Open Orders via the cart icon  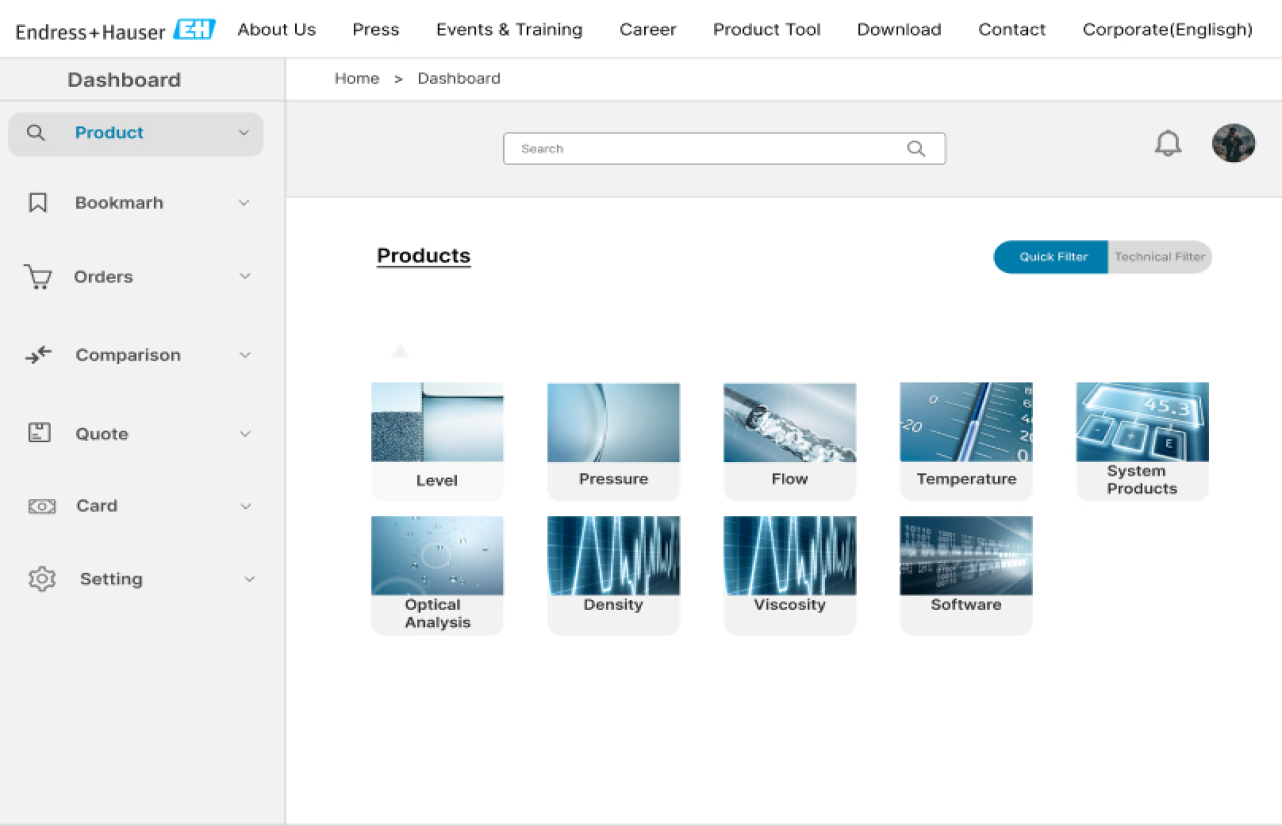(38, 276)
